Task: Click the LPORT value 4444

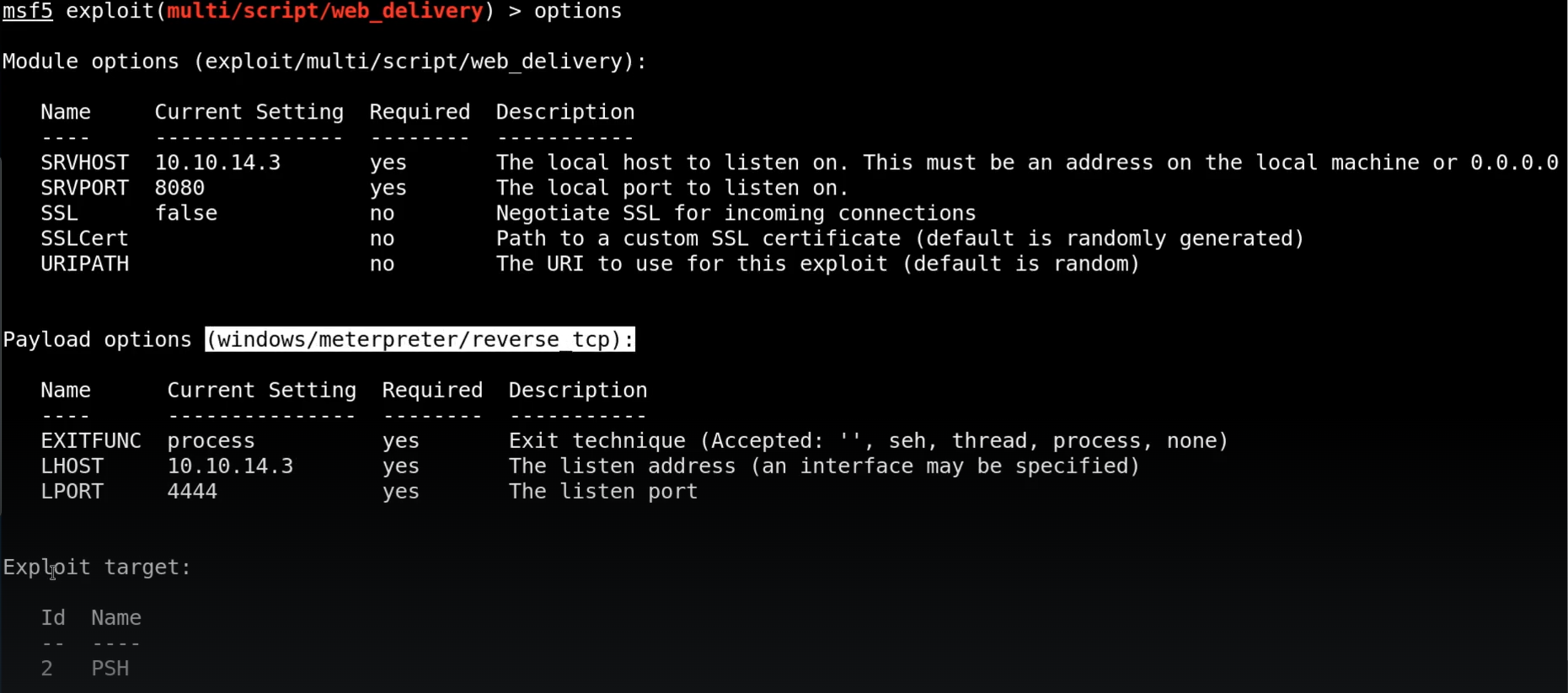Action: tap(192, 491)
